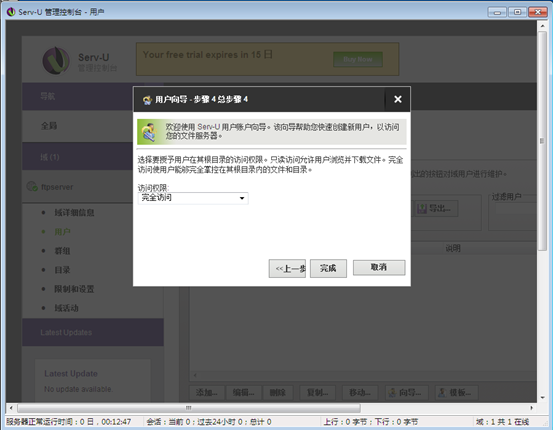
Task: Click the scroll down arrow on right scrollbar
Action: [x=542, y=397]
